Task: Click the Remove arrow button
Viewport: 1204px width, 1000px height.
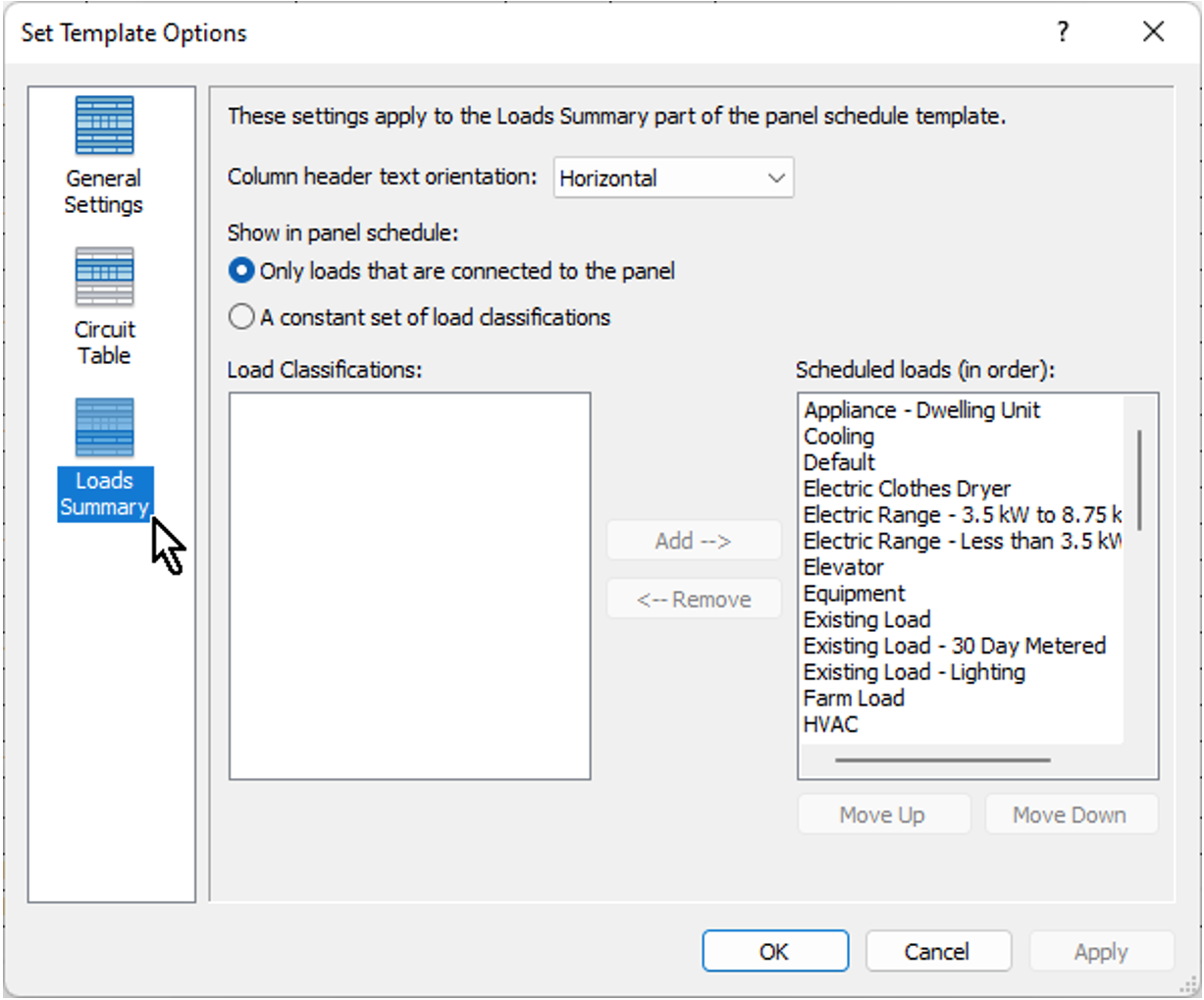Action: [x=694, y=599]
